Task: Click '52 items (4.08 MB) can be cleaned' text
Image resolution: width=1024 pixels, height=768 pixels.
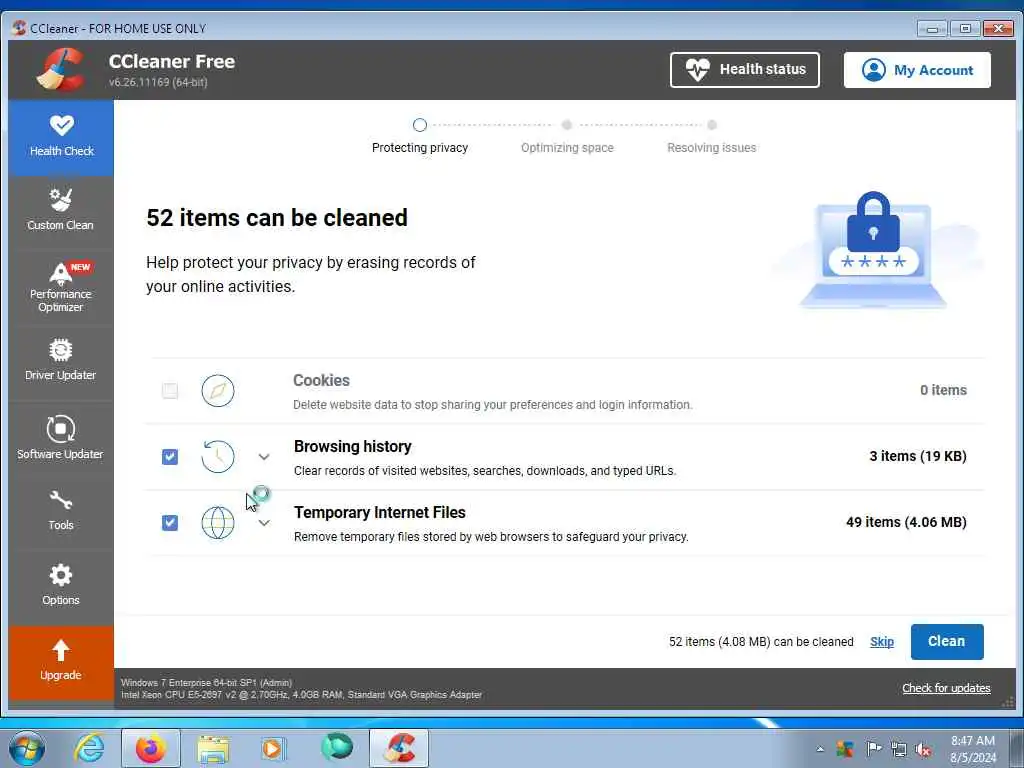Action: (761, 642)
